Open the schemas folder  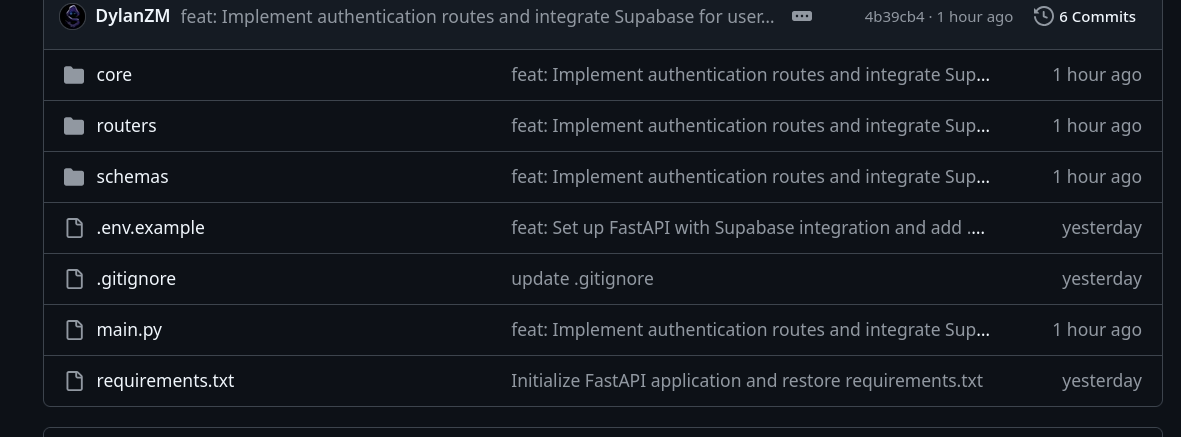click(x=132, y=177)
